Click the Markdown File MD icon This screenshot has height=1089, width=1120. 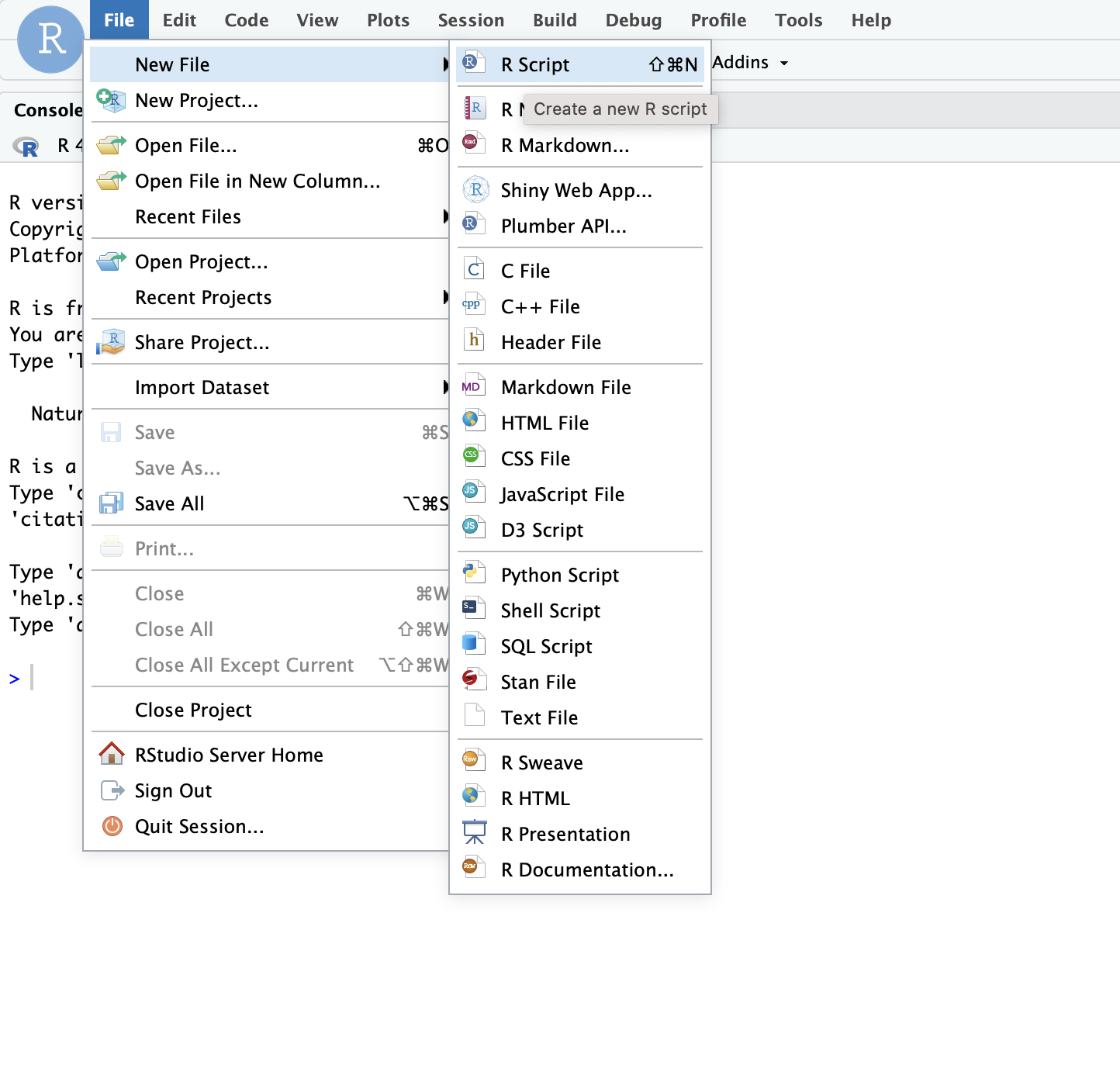click(474, 385)
